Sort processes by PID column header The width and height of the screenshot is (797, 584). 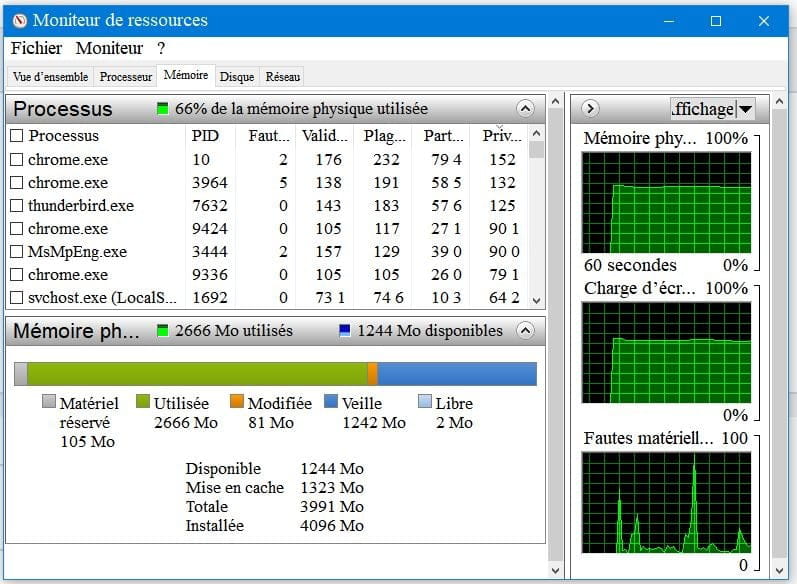[x=204, y=136]
